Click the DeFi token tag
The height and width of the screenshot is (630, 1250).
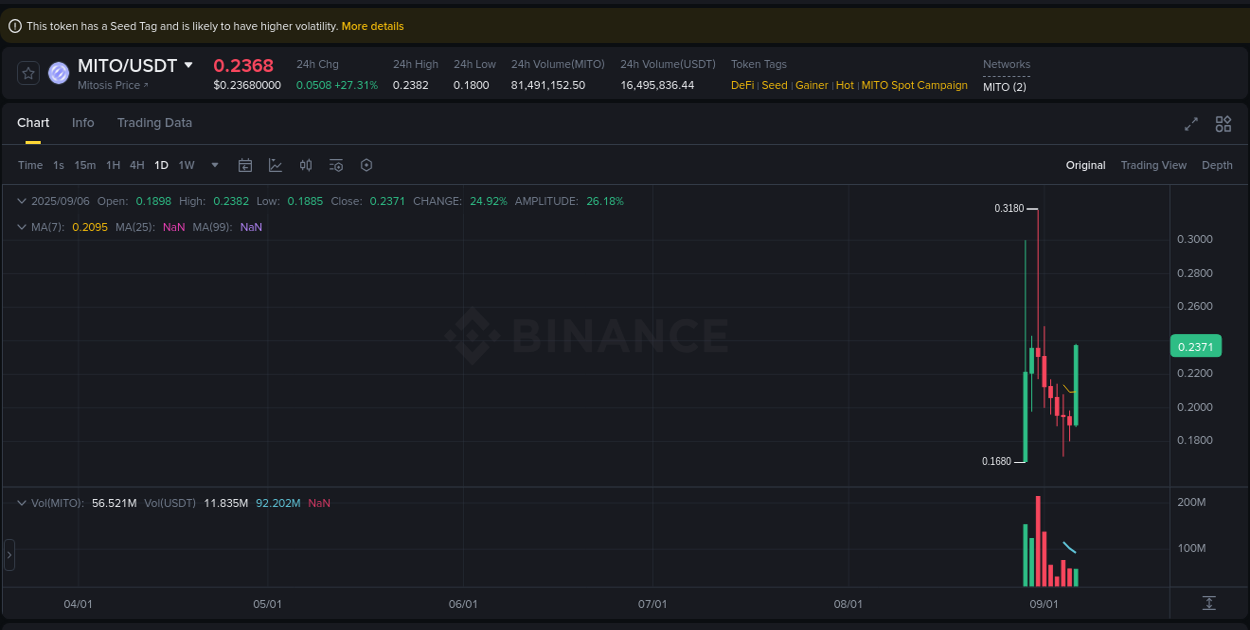point(742,85)
